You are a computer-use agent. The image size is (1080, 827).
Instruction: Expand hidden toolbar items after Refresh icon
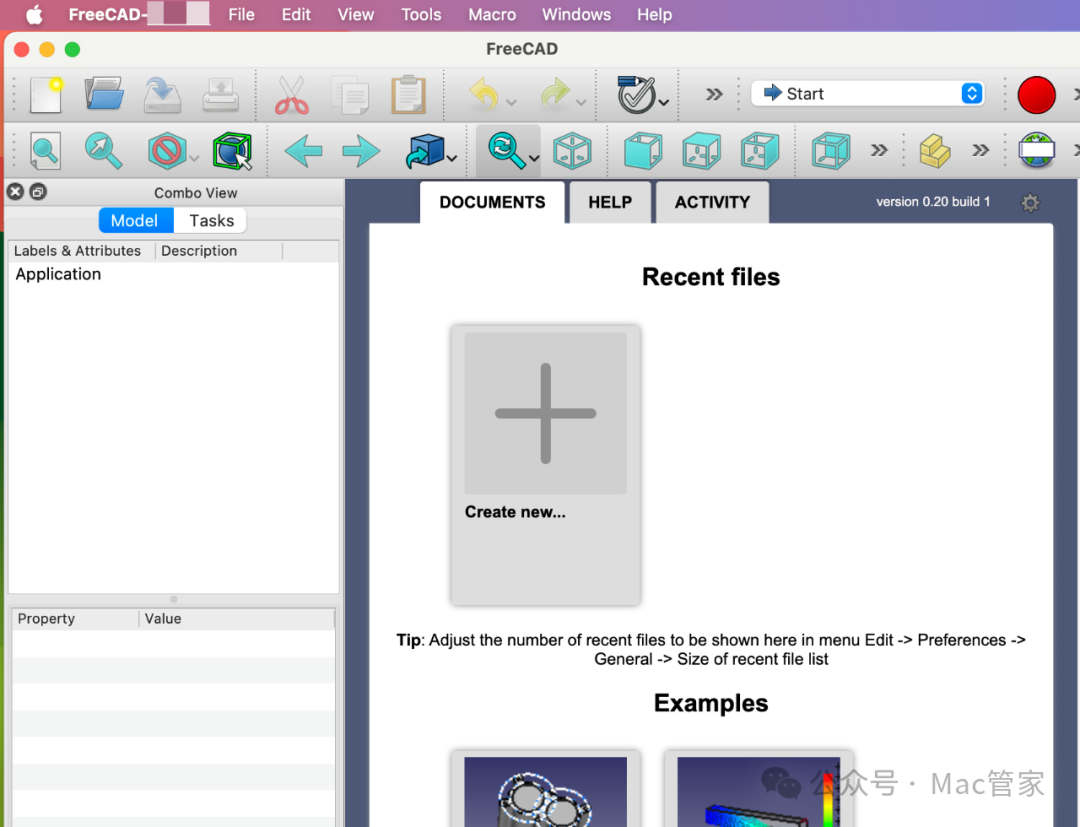(x=714, y=94)
